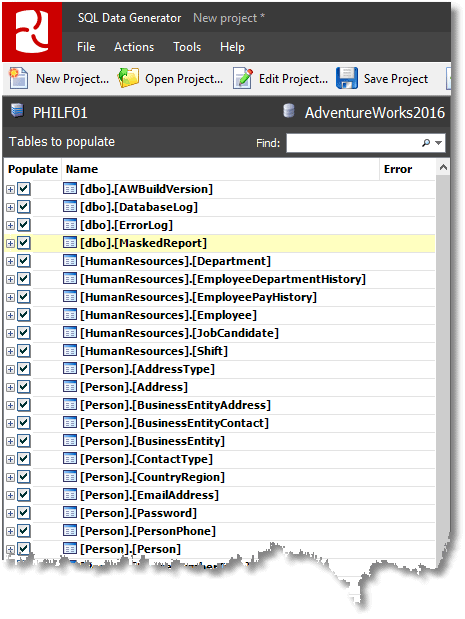Click the Open Project folder icon
Screen dimensions: 465x619
(x=128, y=78)
